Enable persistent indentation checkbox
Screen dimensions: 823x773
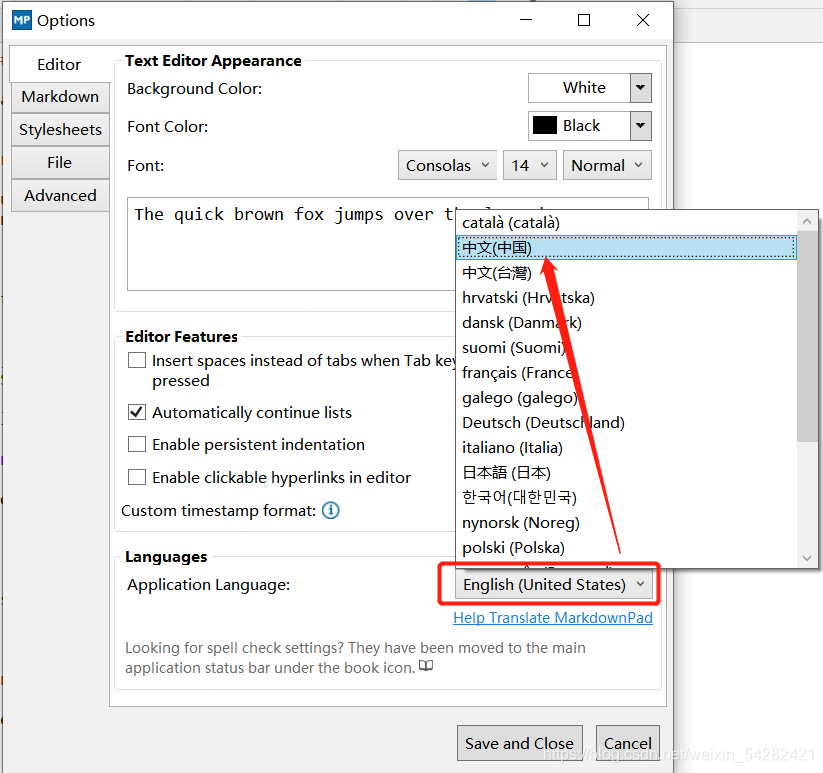[x=137, y=444]
